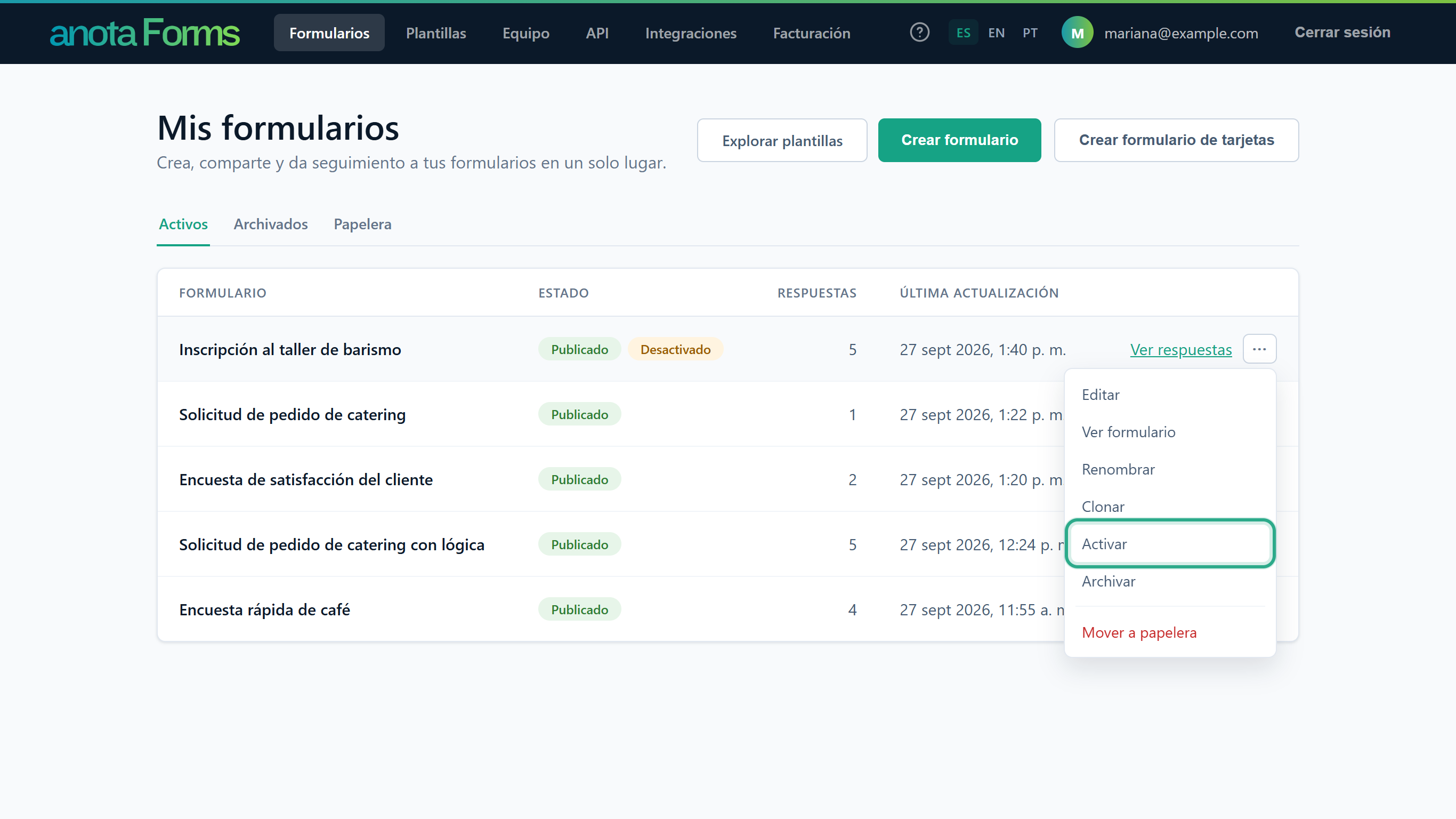Switch language to EN

996,33
